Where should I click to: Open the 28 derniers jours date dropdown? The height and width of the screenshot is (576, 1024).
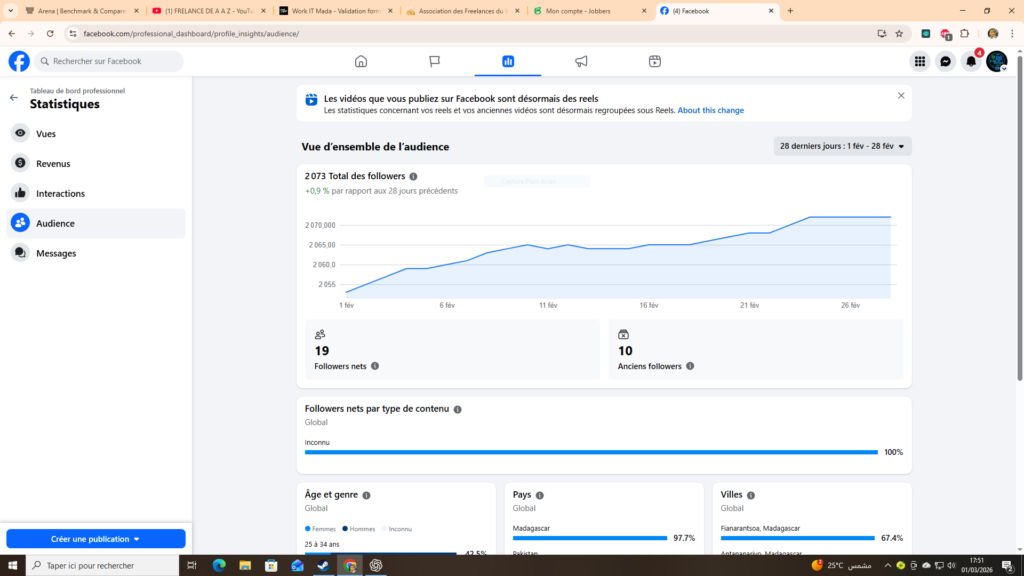pos(842,146)
